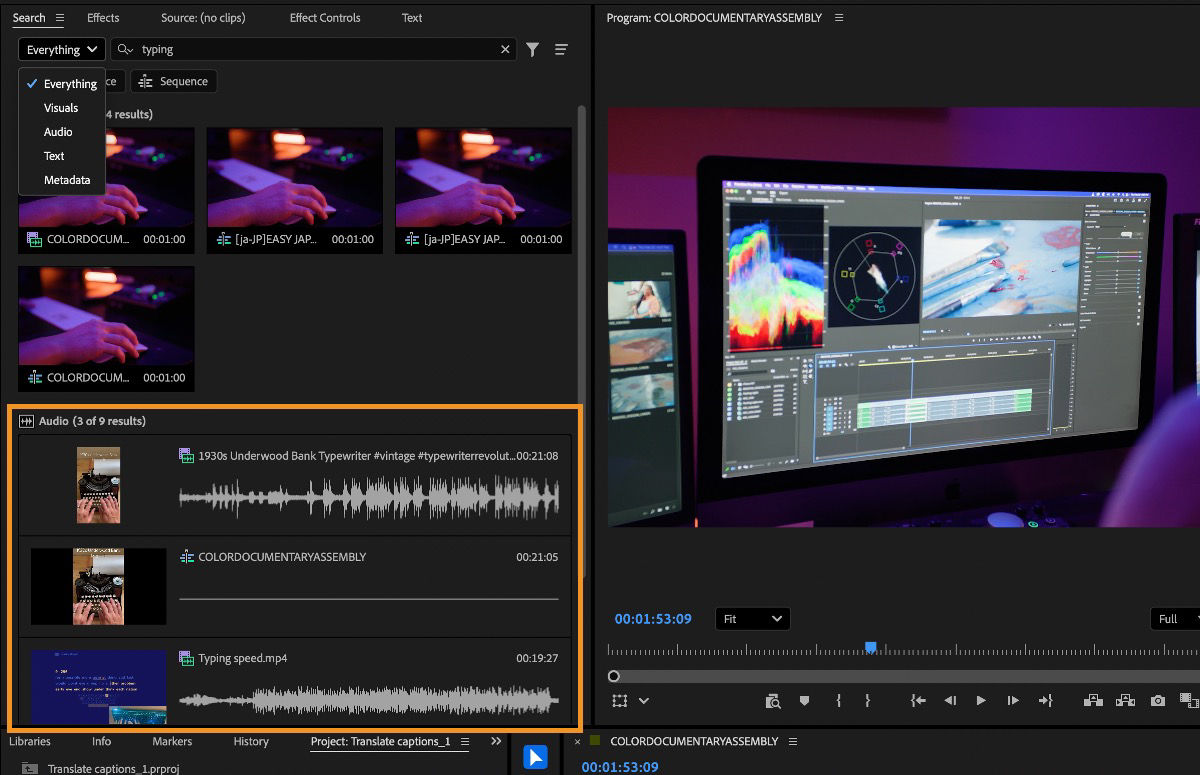1200x775 pixels.
Task: Open the Fit zoom level dropdown
Action: (752, 618)
